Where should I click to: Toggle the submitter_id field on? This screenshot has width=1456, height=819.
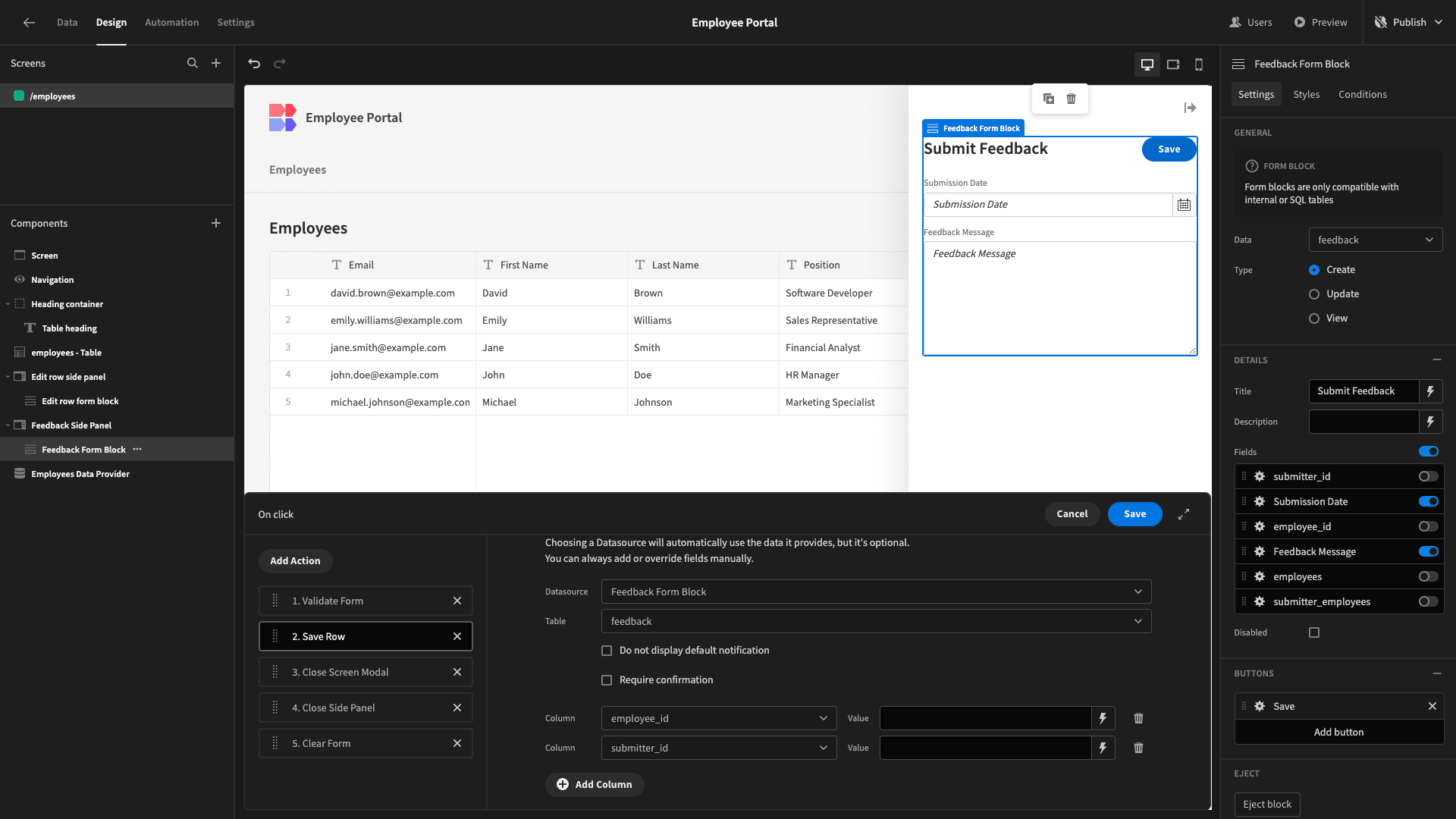(x=1429, y=476)
